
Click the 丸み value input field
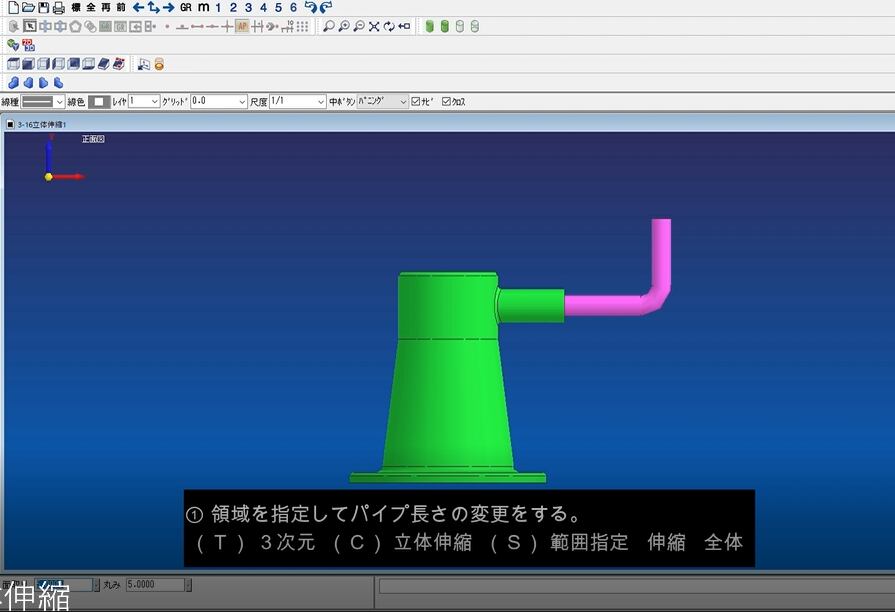[x=155, y=585]
